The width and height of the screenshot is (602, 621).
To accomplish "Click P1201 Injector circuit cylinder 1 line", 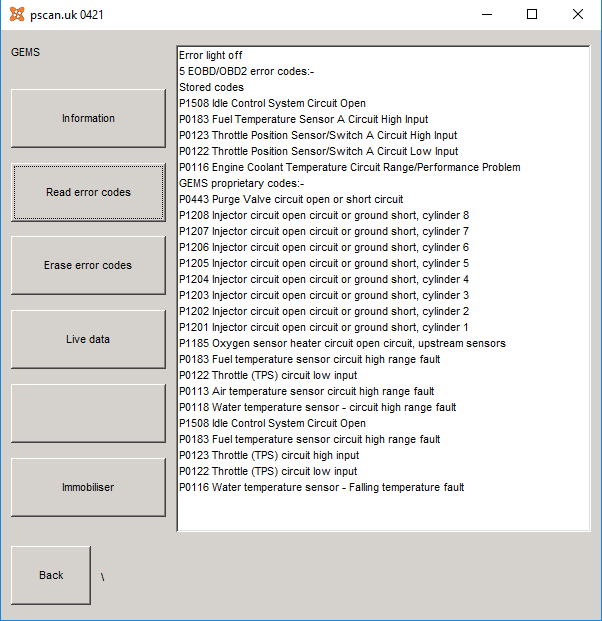I will [324, 328].
